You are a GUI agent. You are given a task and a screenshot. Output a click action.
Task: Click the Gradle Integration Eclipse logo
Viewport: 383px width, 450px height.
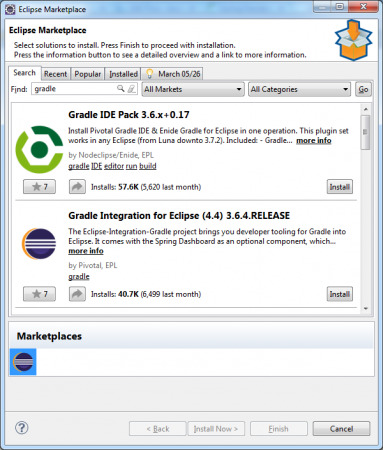click(39, 244)
